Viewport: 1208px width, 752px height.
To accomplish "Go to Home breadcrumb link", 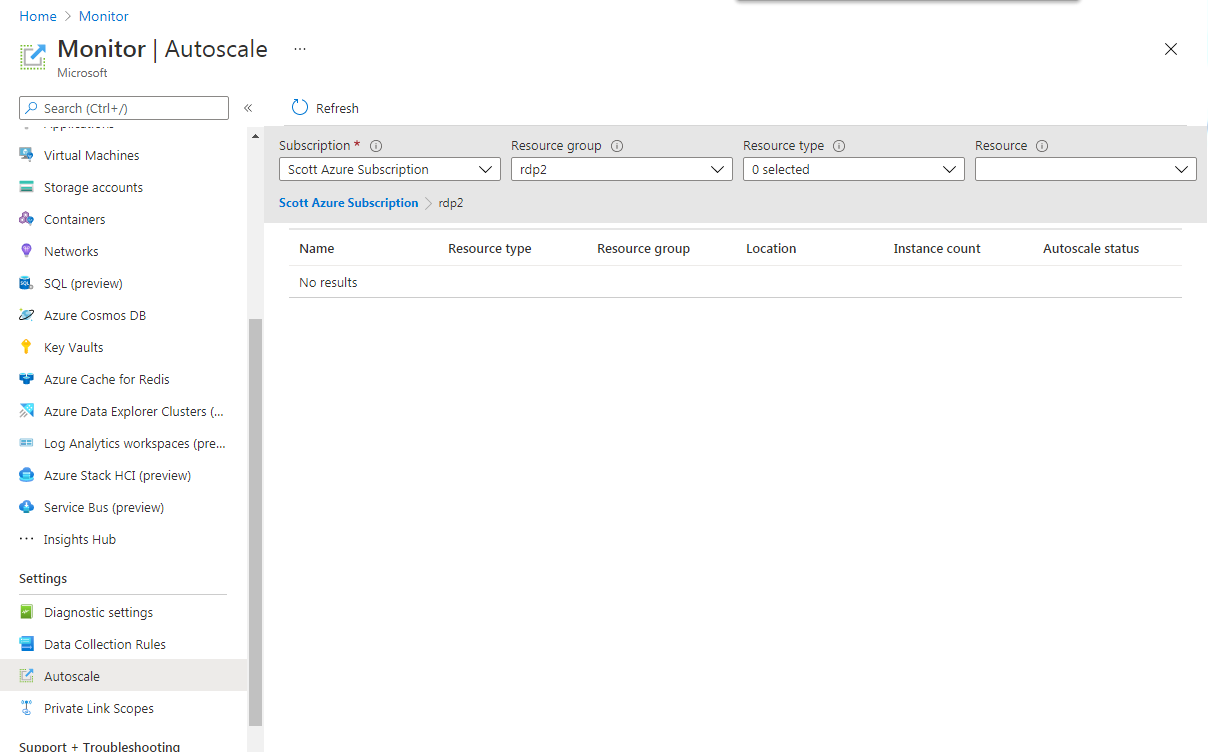I will (x=38, y=16).
